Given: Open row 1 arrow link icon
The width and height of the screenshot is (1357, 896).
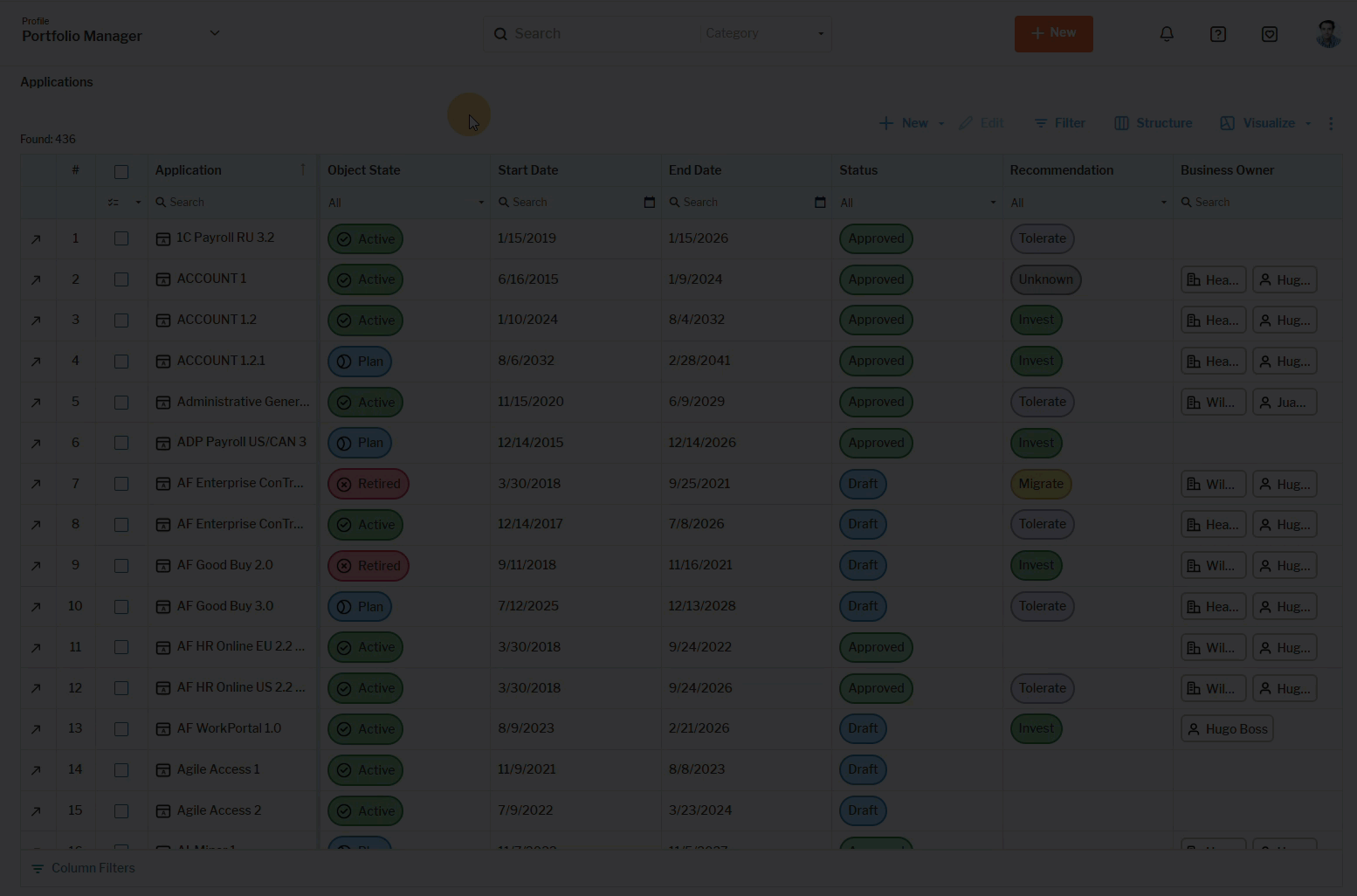Looking at the screenshot, I should pyautogui.click(x=36, y=239).
